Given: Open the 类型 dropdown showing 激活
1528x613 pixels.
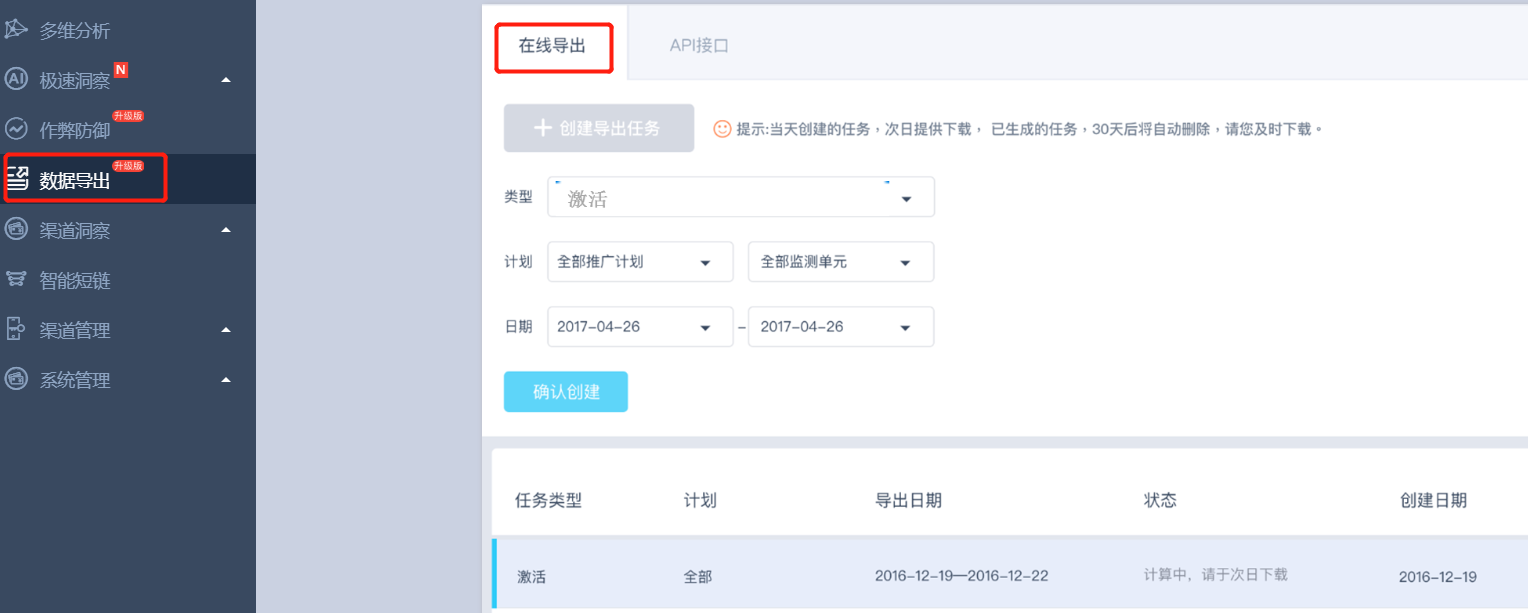Looking at the screenshot, I should click(x=741, y=197).
